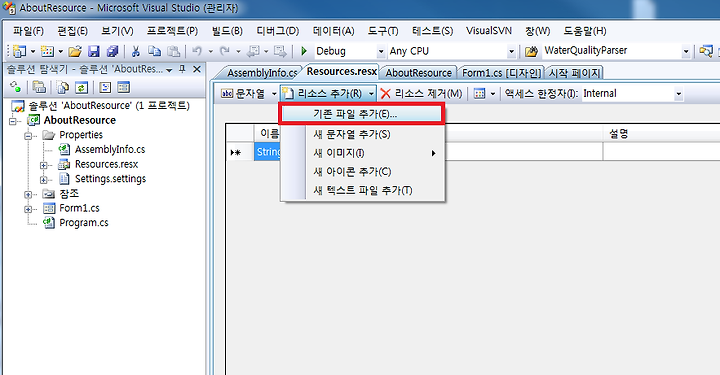Expand the Form1.cs tree node
The width and height of the screenshot is (720, 375).
click(x=28, y=209)
